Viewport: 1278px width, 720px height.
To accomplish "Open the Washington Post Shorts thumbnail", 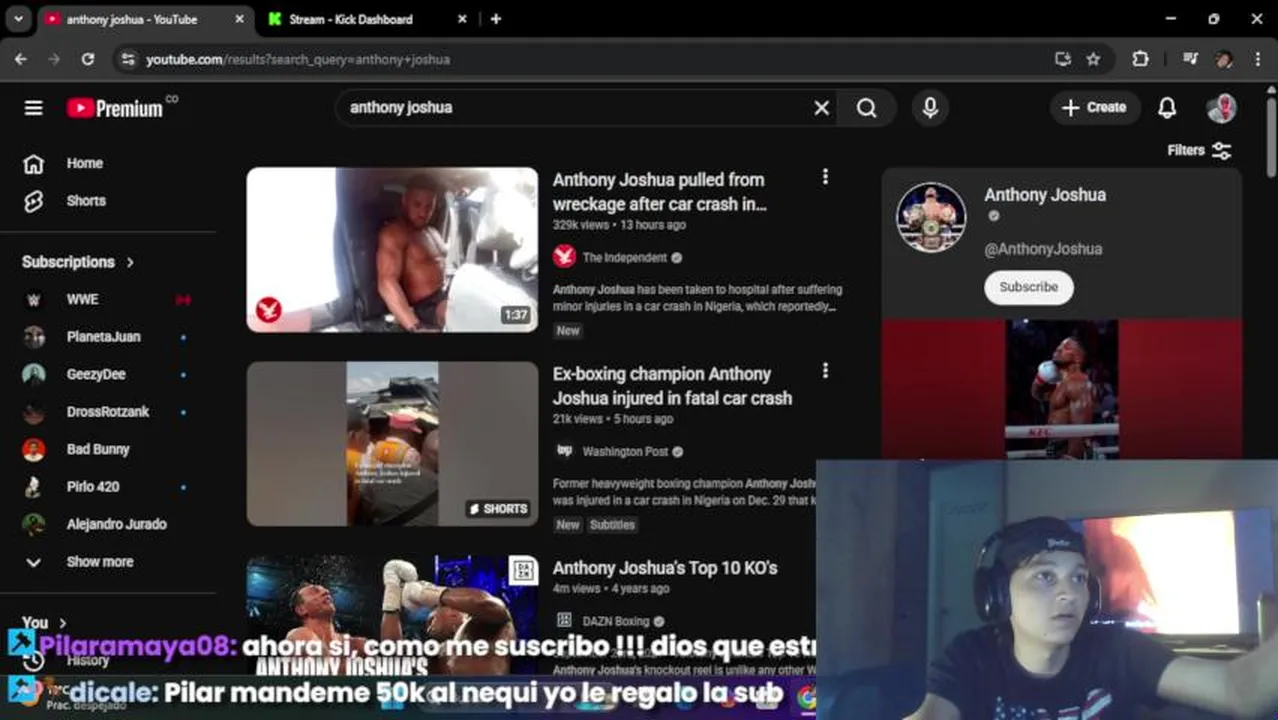I will click(x=392, y=443).
